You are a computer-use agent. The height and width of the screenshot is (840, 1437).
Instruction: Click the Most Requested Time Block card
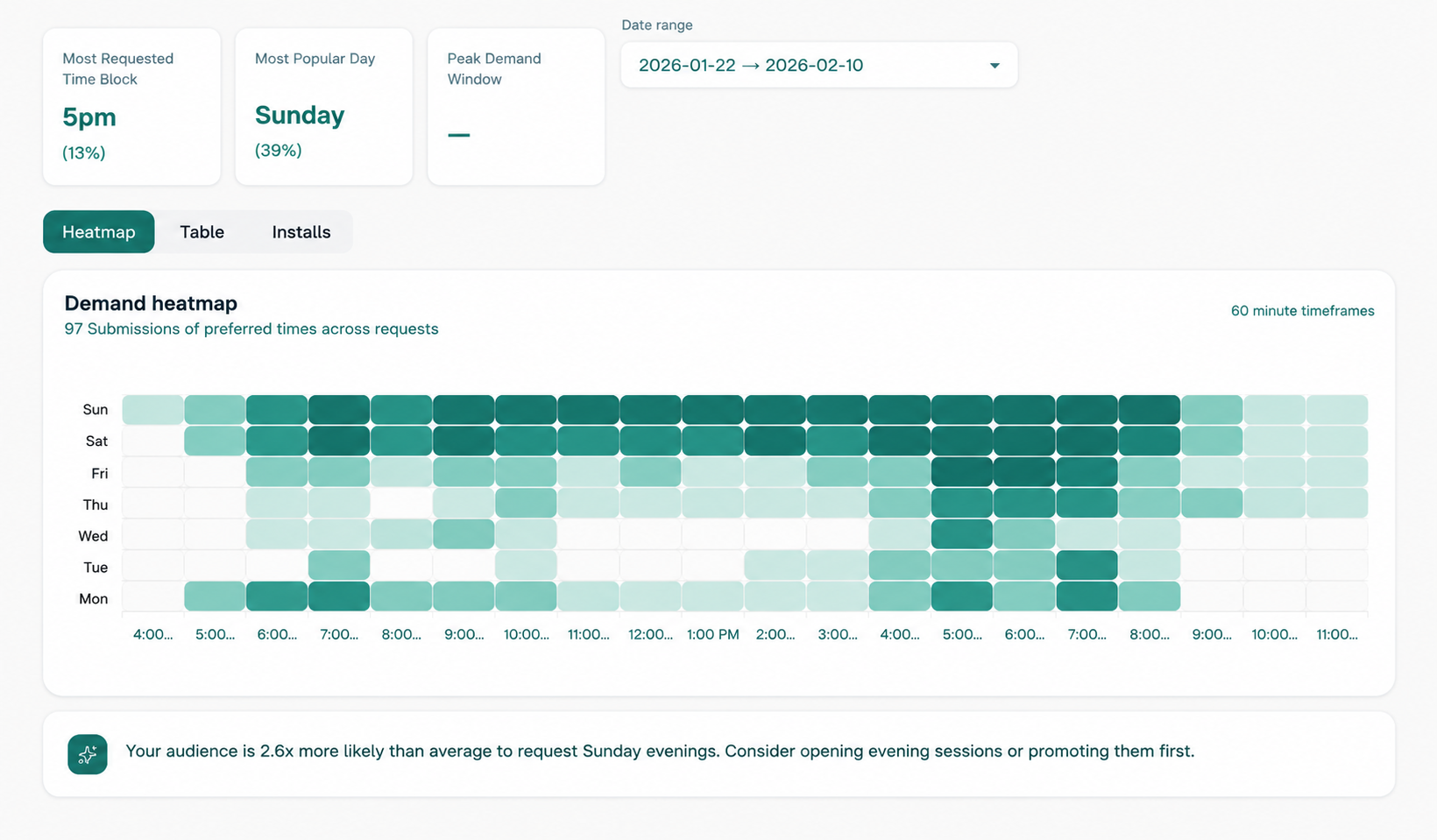pos(131,107)
